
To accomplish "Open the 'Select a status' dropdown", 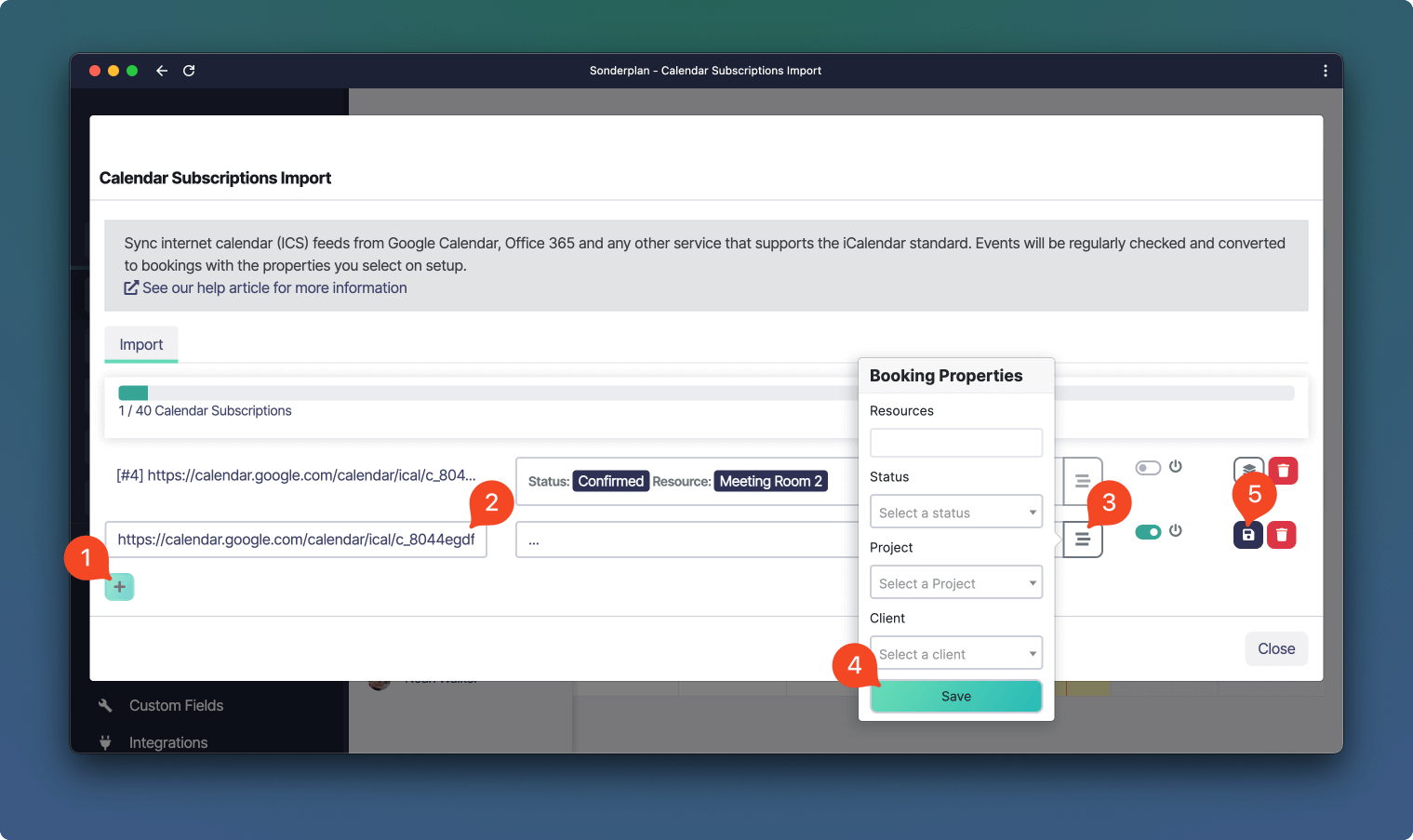I will click(956, 512).
